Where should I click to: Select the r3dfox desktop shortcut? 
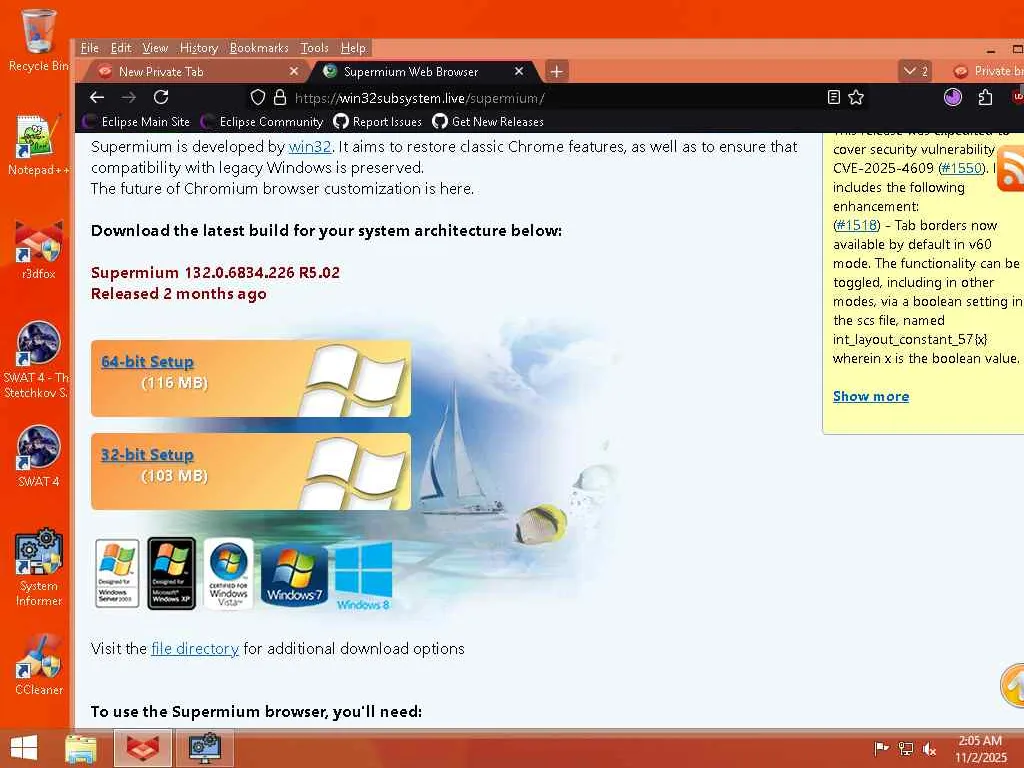pos(38,249)
